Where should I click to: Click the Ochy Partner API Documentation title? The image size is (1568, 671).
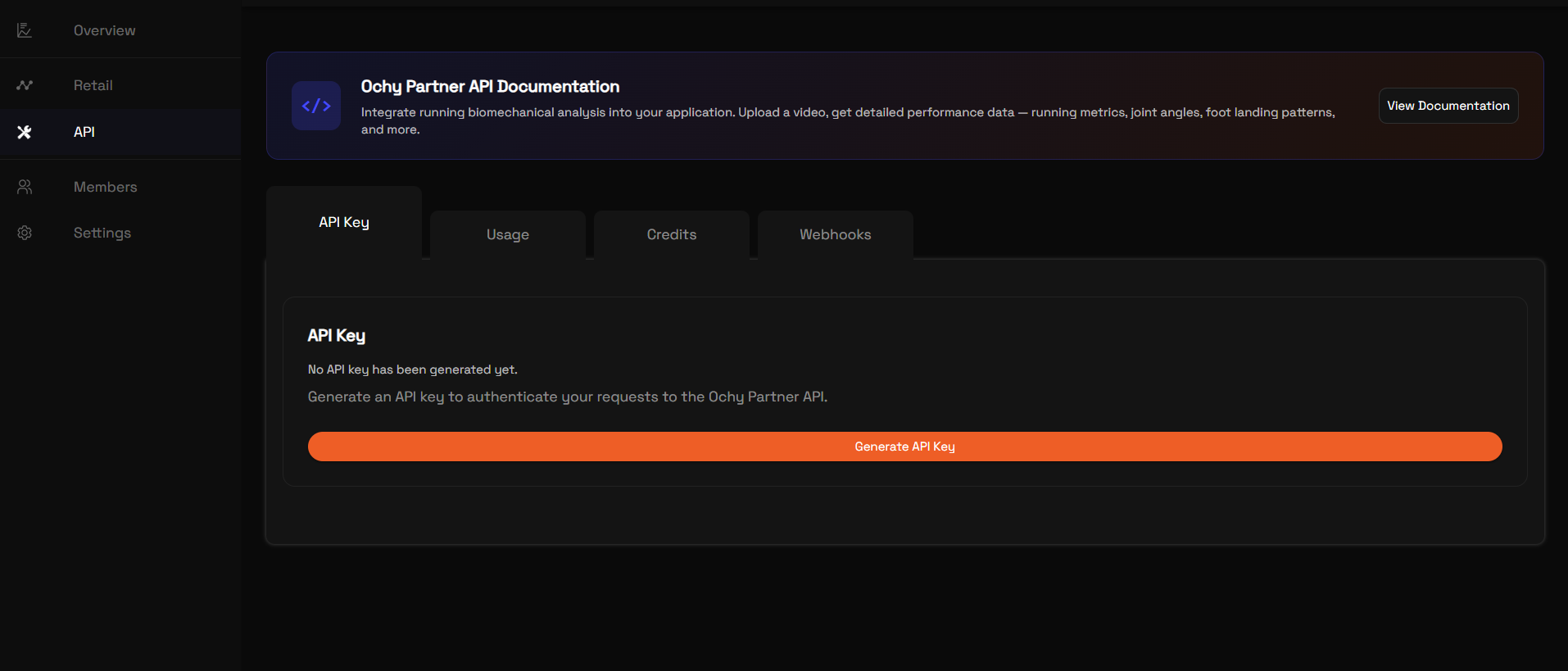[x=490, y=87]
